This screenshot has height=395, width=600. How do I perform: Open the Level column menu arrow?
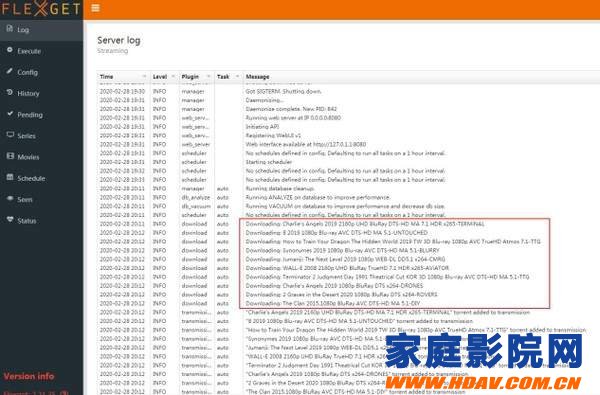click(173, 77)
